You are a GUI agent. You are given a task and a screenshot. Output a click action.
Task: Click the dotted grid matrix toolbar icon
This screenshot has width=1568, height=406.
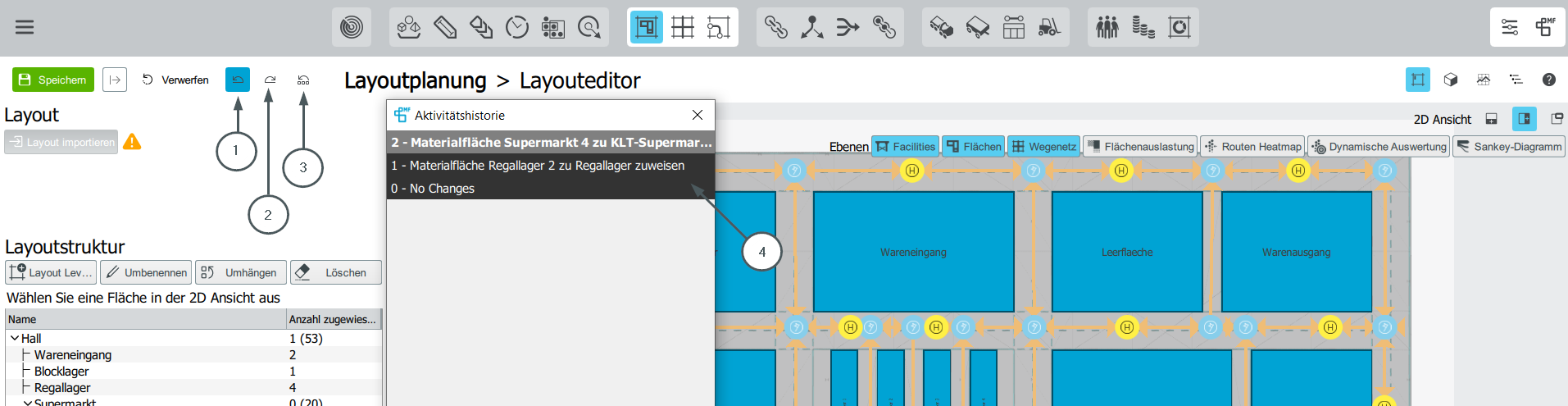(x=553, y=27)
